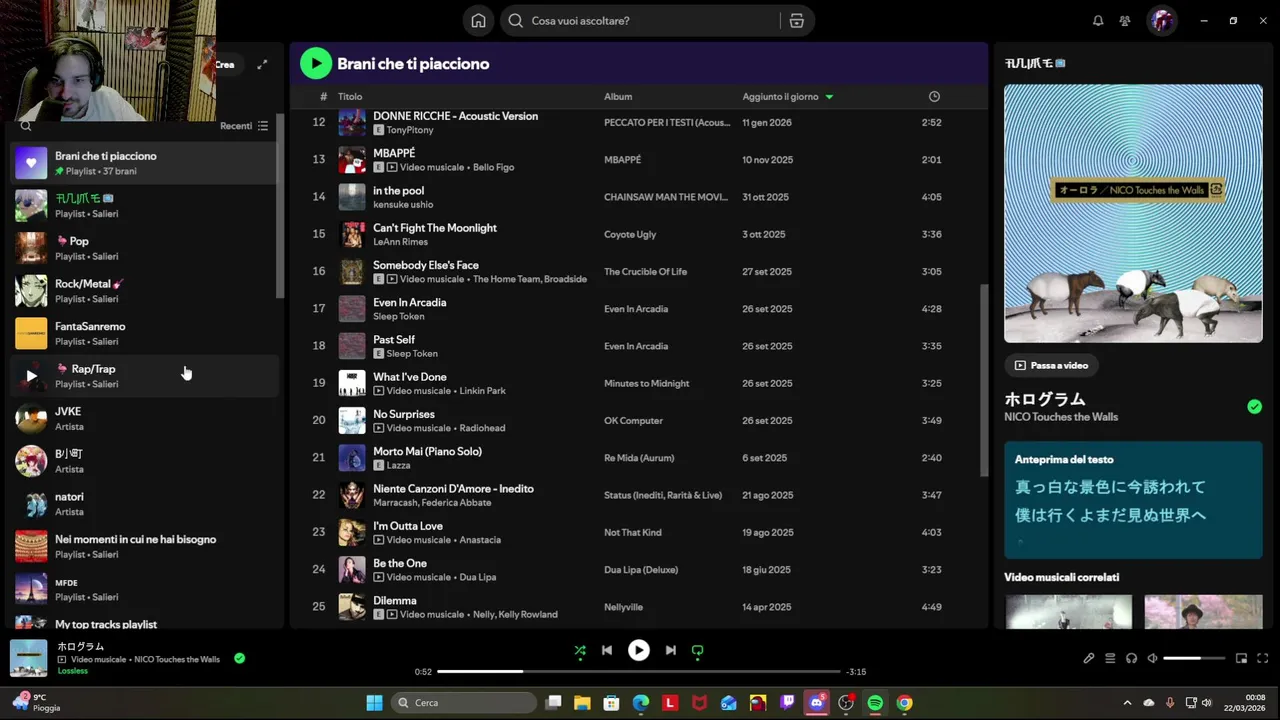Toggle shuffle in the player bar
Viewport: 1280px width, 720px height.
click(580, 650)
